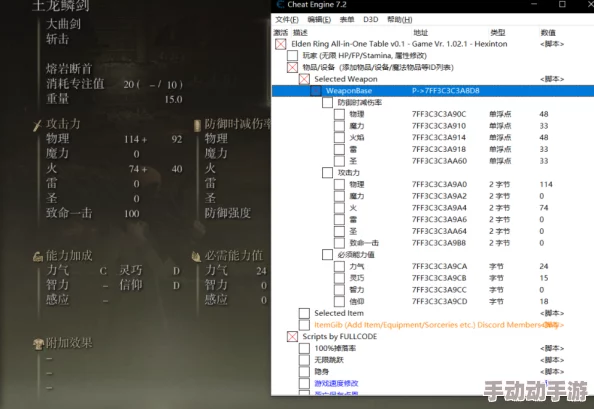594x409 pixels.
Task: Click the 必需能力值 icon in game
Action: pos(196,257)
